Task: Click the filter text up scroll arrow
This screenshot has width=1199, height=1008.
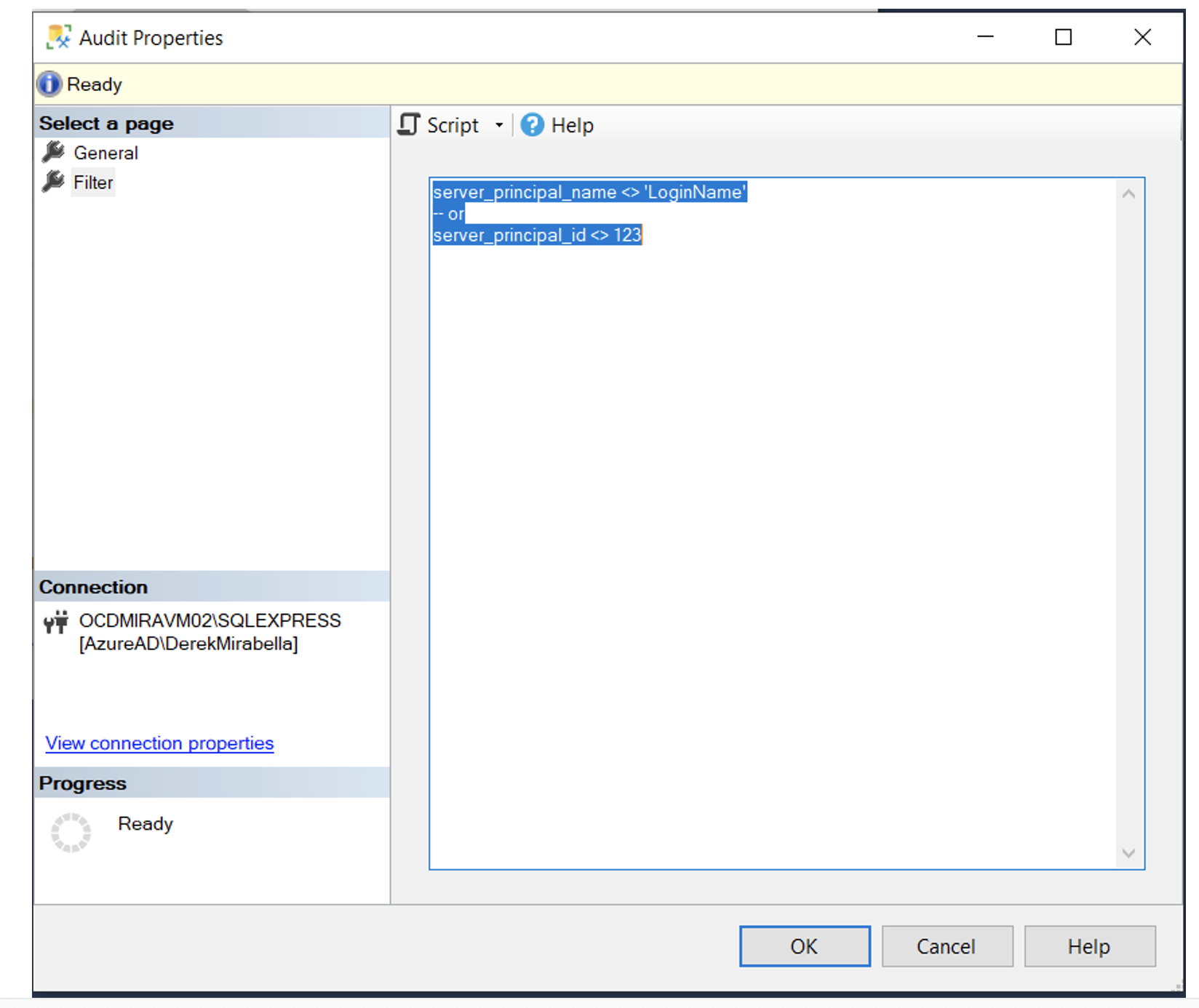Action: pyautogui.click(x=1128, y=194)
